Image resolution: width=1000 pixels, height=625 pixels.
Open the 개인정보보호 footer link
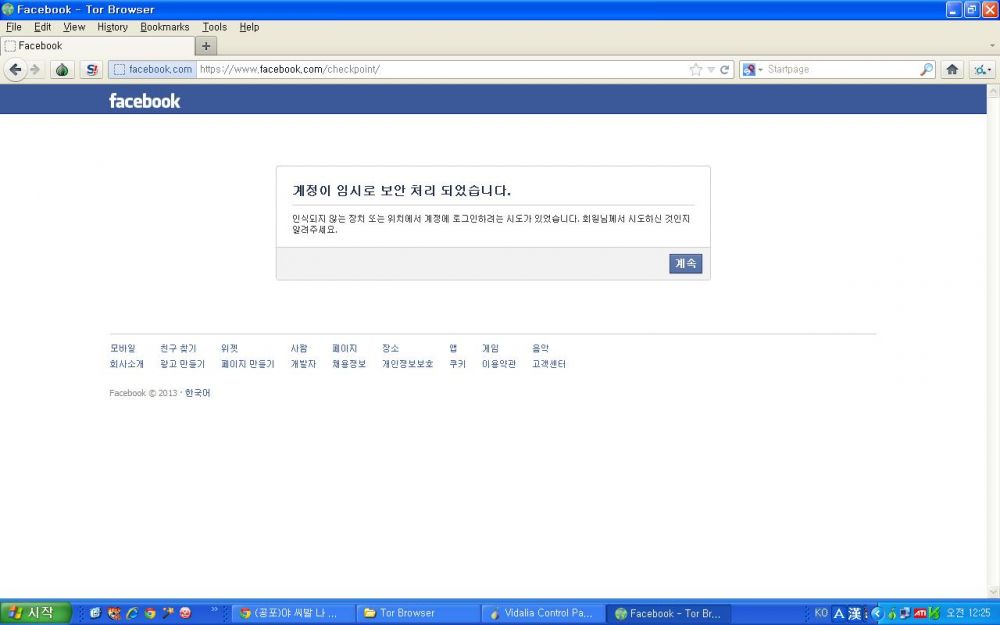coord(408,364)
